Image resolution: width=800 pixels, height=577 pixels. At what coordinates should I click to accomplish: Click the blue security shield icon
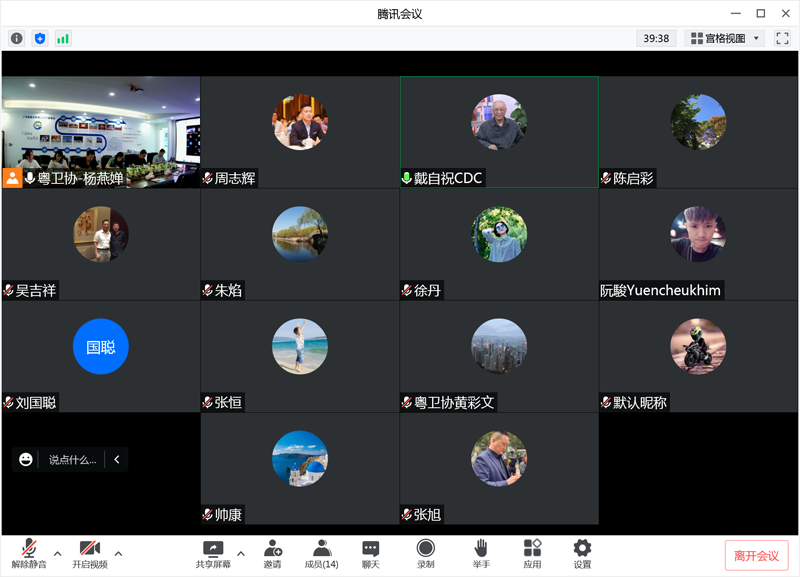40,38
